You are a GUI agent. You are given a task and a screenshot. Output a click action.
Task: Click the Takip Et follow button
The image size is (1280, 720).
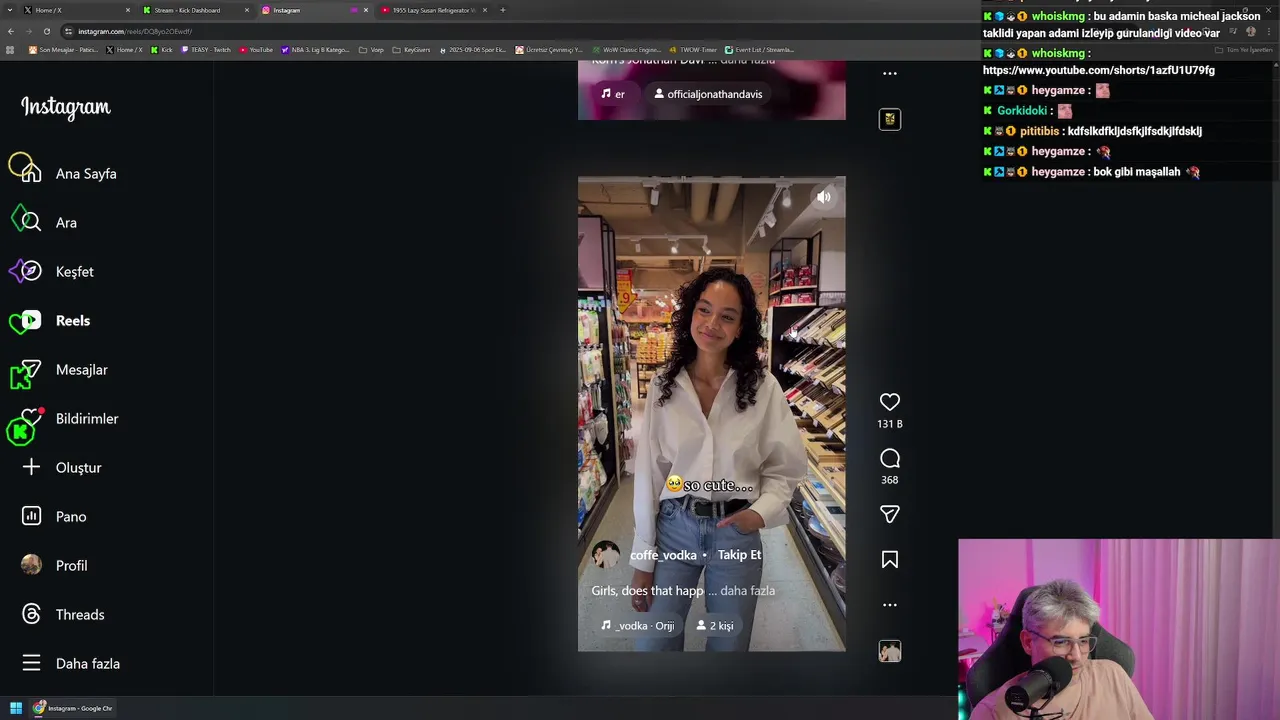click(x=739, y=555)
